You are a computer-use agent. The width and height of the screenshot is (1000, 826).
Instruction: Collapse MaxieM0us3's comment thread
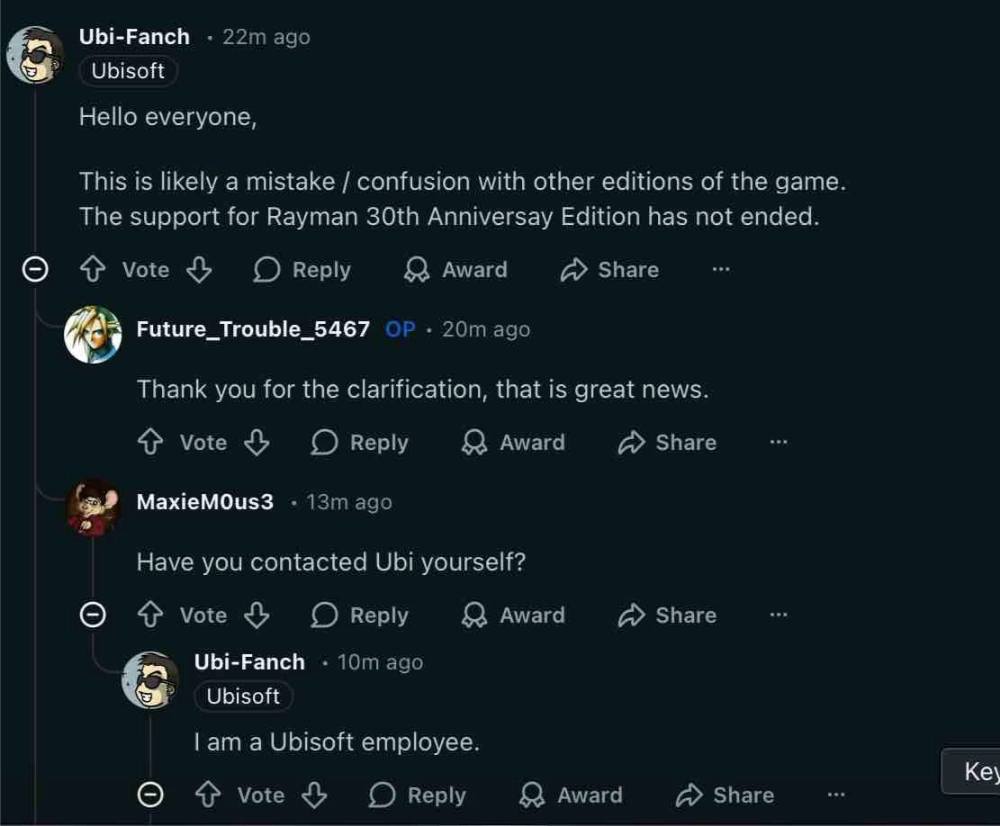tap(93, 615)
